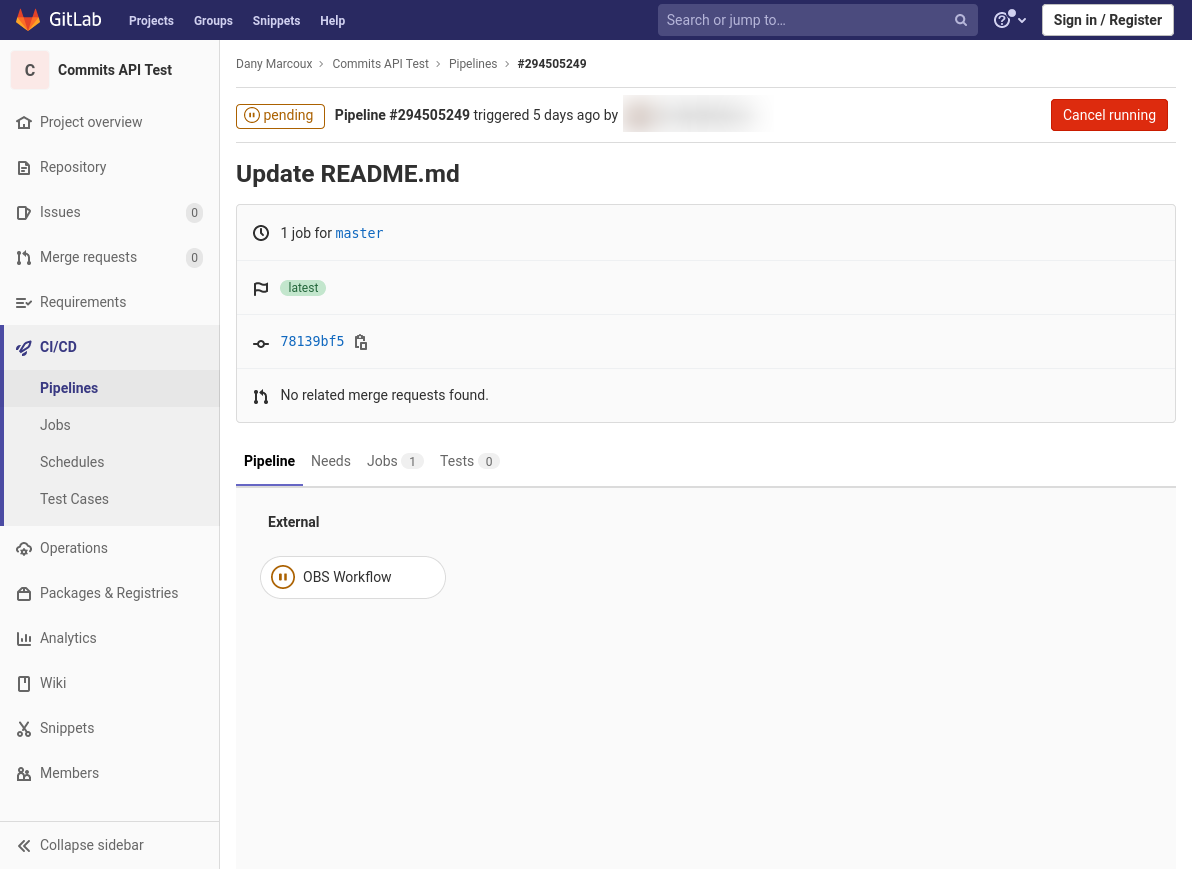Open the help dropdown menu
The width and height of the screenshot is (1192, 869).
tap(1010, 20)
